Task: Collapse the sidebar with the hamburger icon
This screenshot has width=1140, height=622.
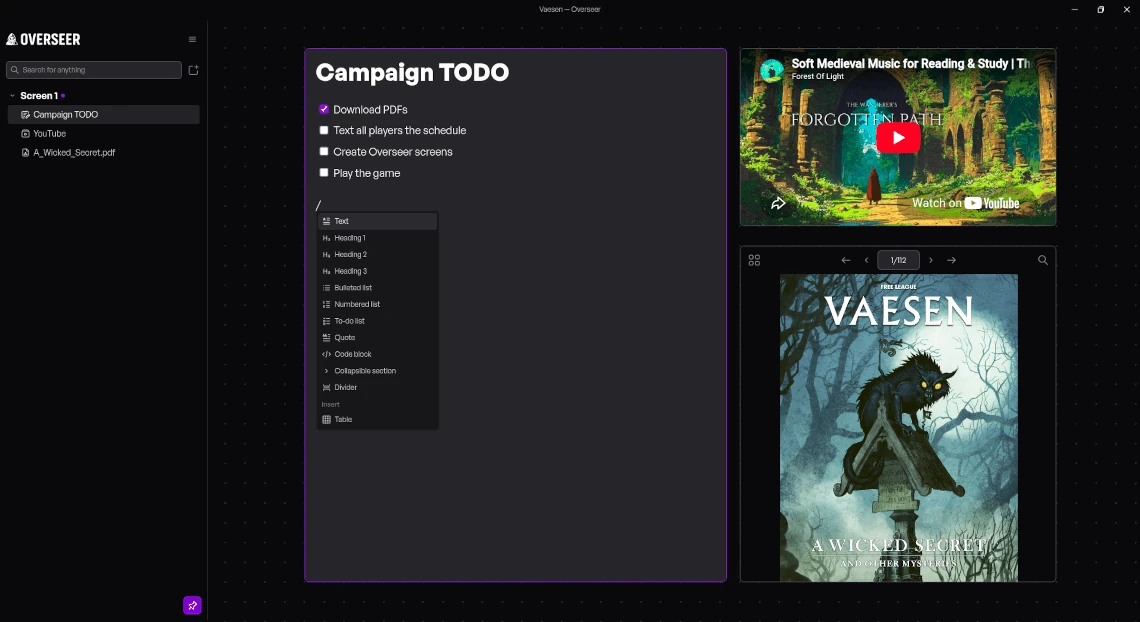Action: pos(192,39)
